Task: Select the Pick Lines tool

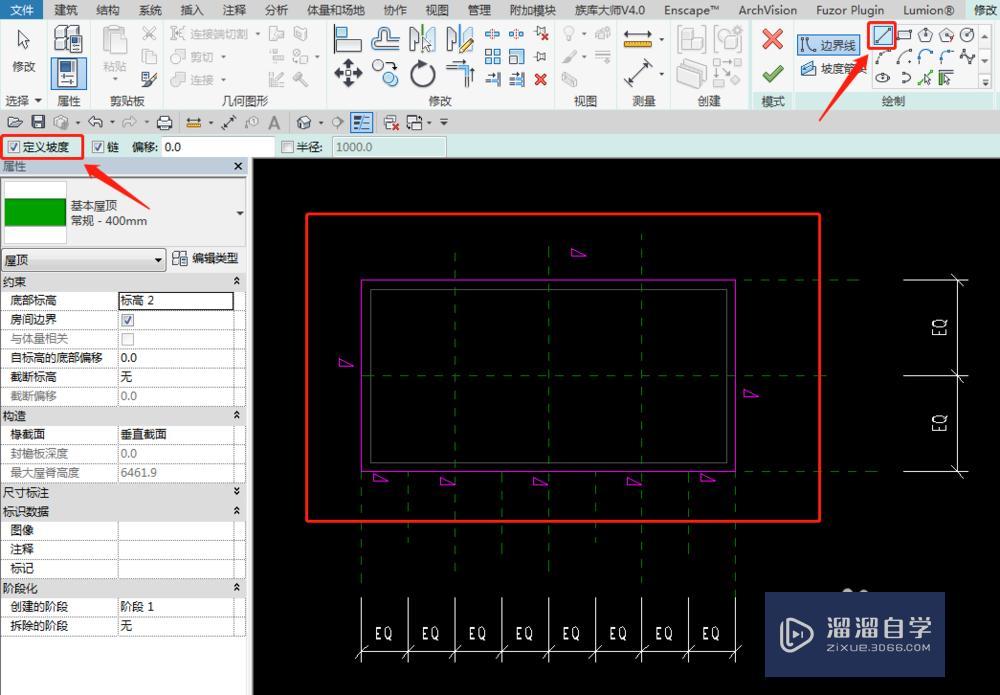Action: click(925, 78)
